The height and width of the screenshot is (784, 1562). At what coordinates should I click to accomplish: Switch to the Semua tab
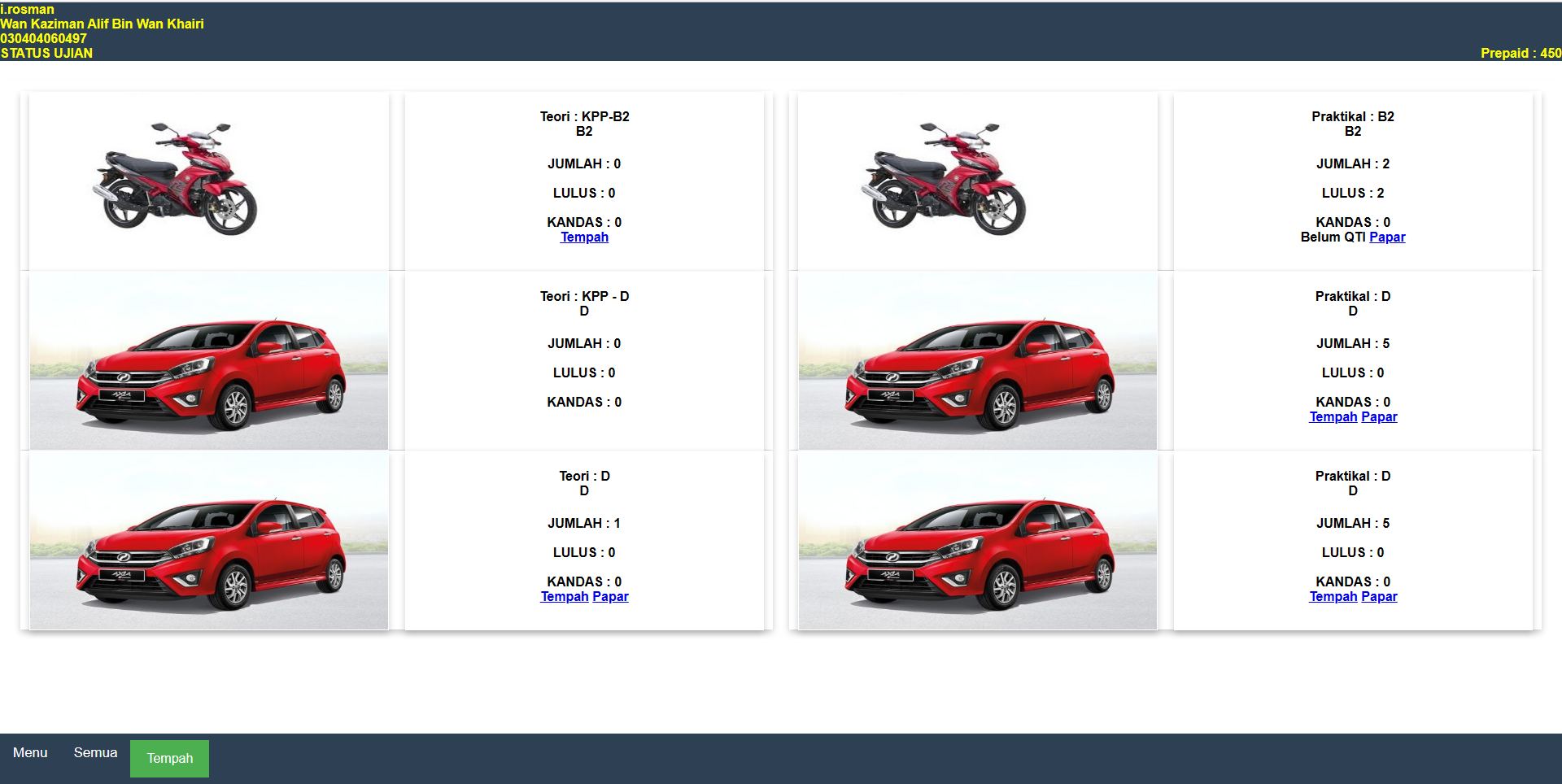(95, 753)
